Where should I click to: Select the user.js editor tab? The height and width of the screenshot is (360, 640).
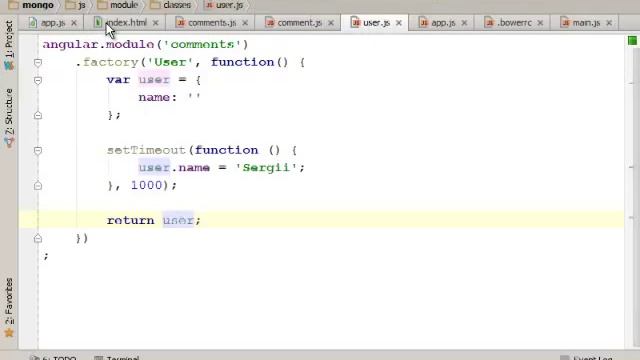coord(376,23)
